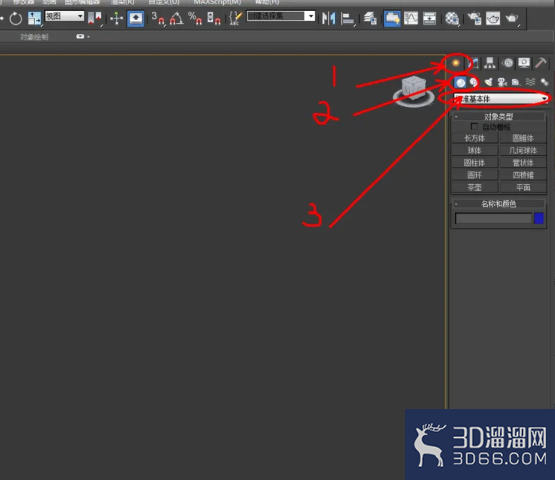
Task: Click the Render Production teapot icon
Action: point(512,18)
